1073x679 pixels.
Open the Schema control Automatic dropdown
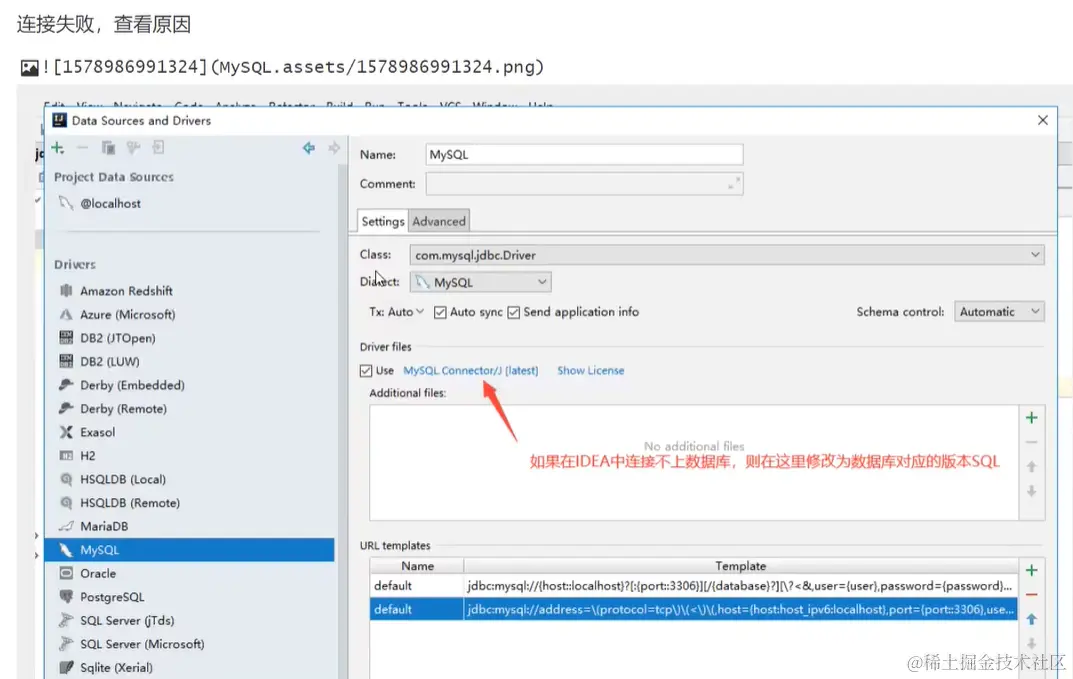coord(999,312)
